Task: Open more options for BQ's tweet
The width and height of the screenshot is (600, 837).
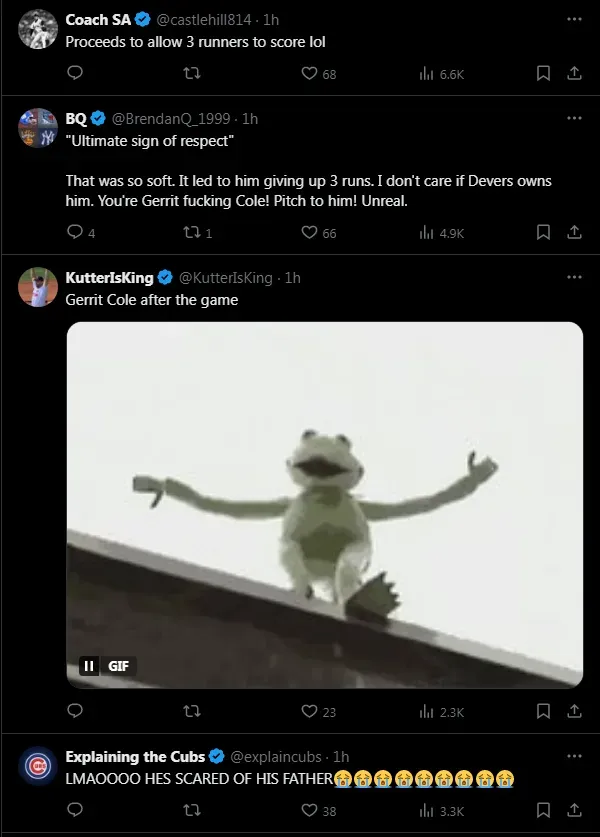Action: tap(574, 118)
